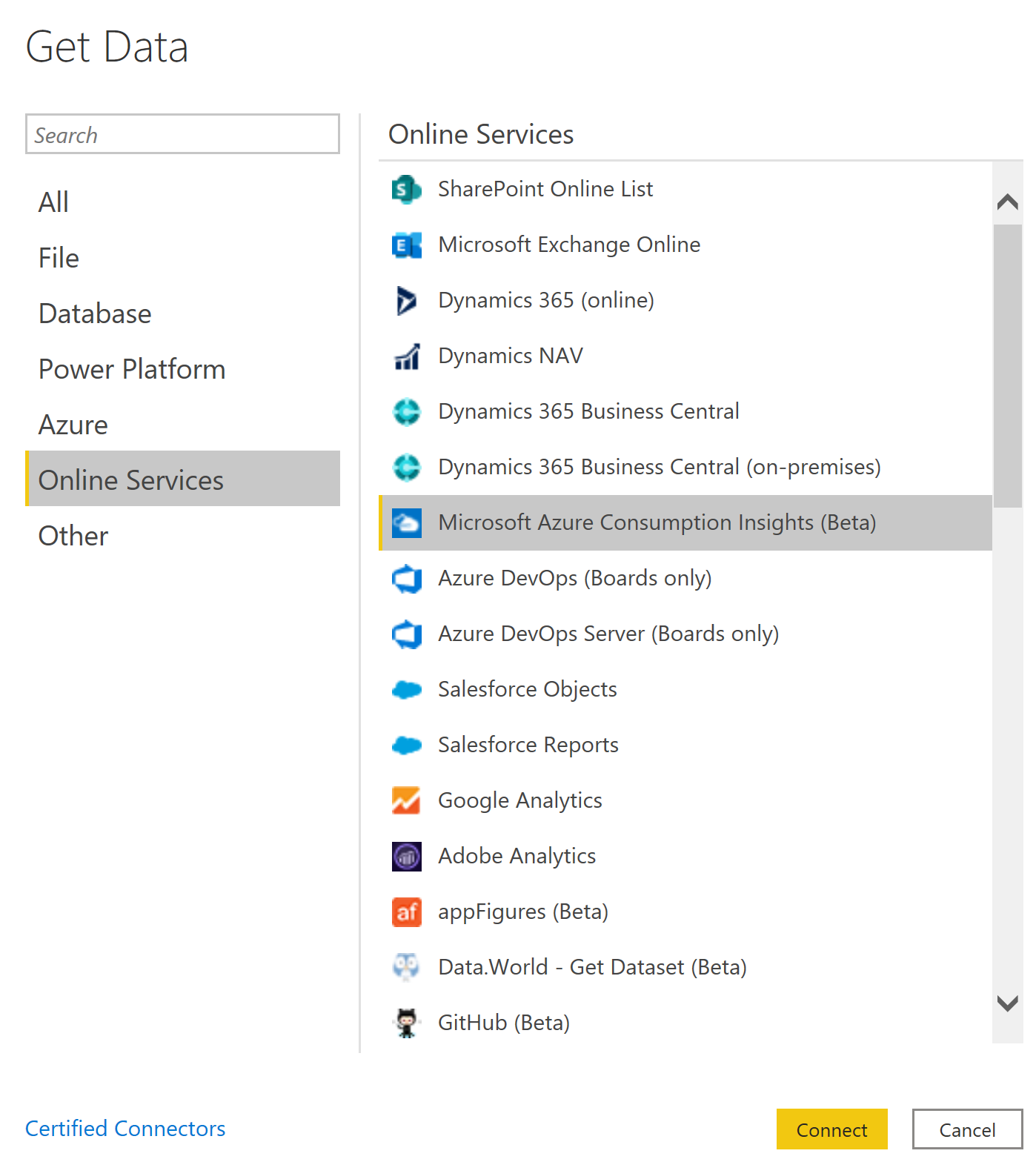The width and height of the screenshot is (1036, 1162).
Task: Click the GitHub octocat icon
Action: [407, 1023]
